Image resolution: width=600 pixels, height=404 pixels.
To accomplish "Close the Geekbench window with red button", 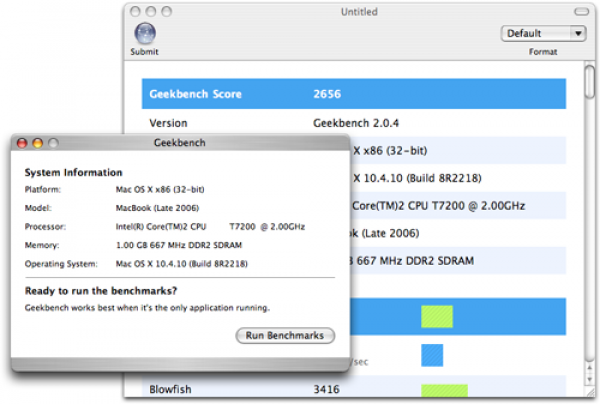I will coord(22,143).
